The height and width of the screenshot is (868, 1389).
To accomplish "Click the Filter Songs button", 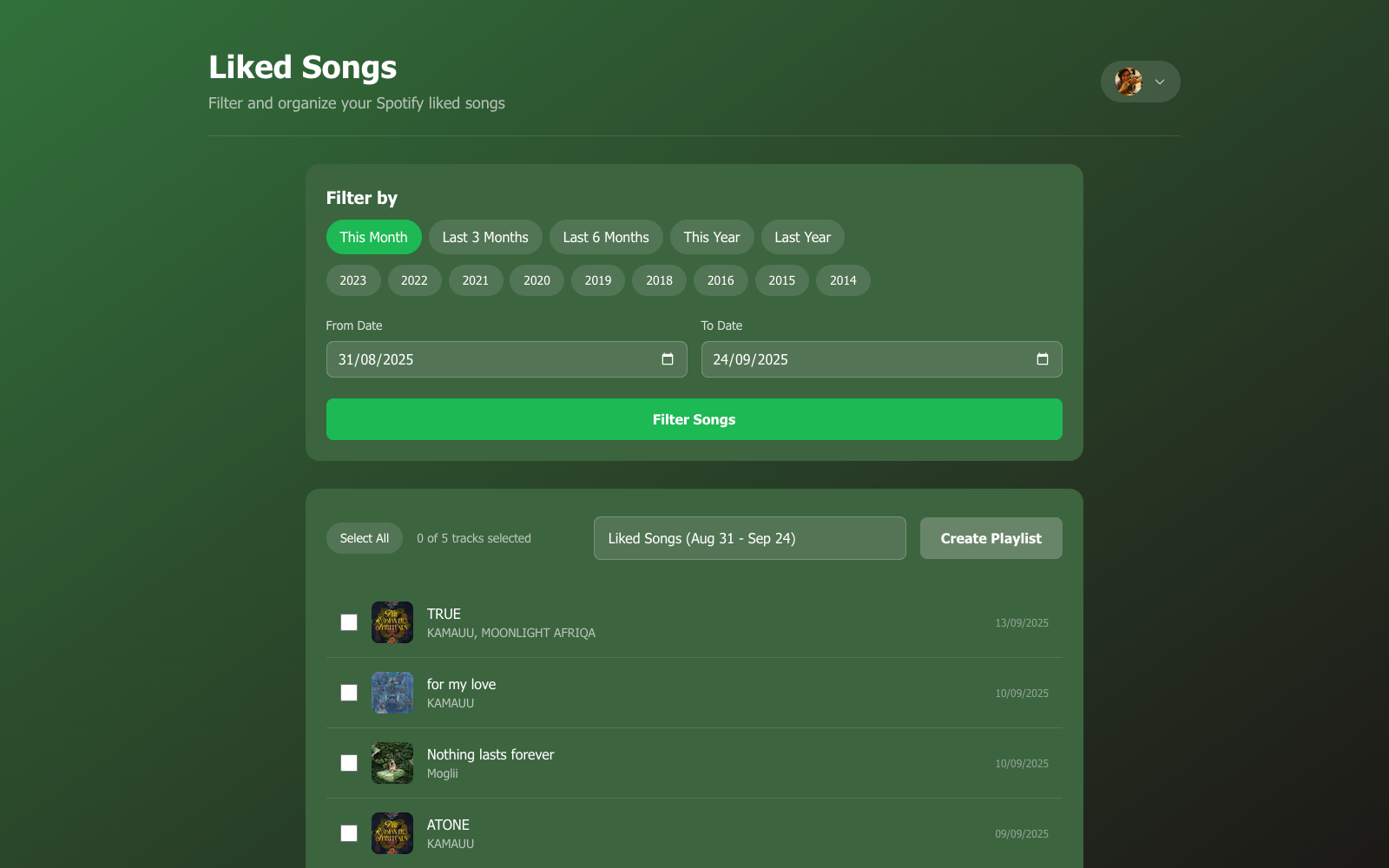I will tap(694, 419).
